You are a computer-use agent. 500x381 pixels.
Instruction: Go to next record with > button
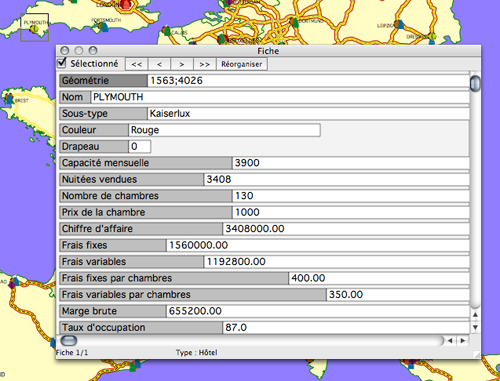click(182, 64)
